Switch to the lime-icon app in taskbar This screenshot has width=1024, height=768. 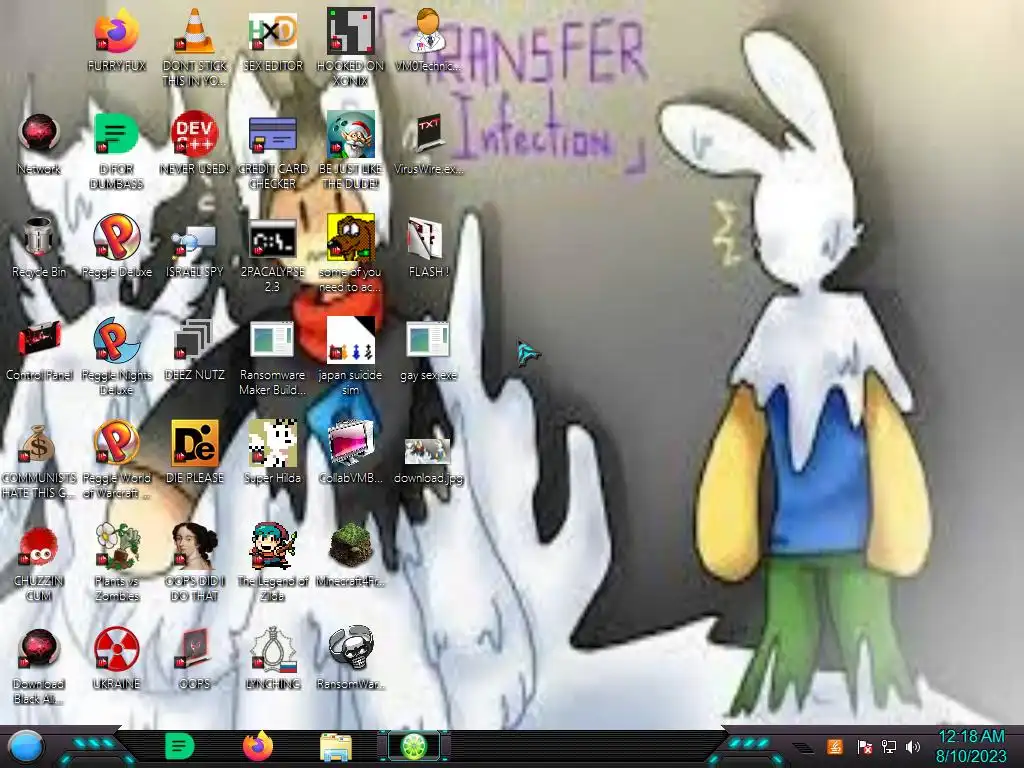pyautogui.click(x=414, y=746)
